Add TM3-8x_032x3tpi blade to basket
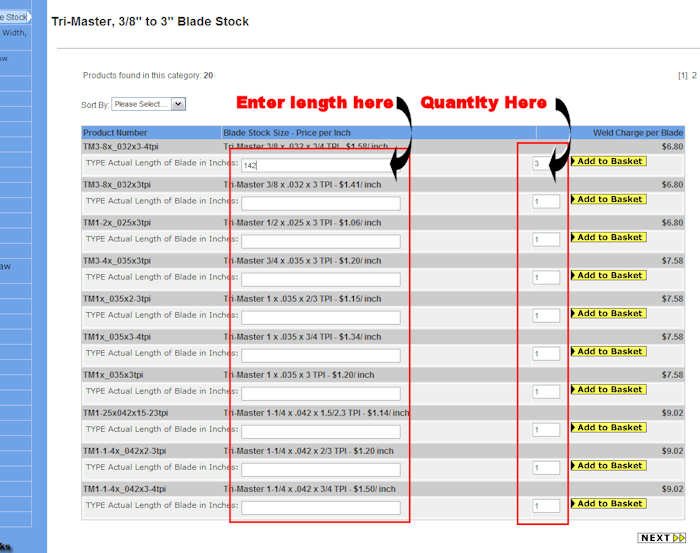700x553 pixels. [608, 199]
